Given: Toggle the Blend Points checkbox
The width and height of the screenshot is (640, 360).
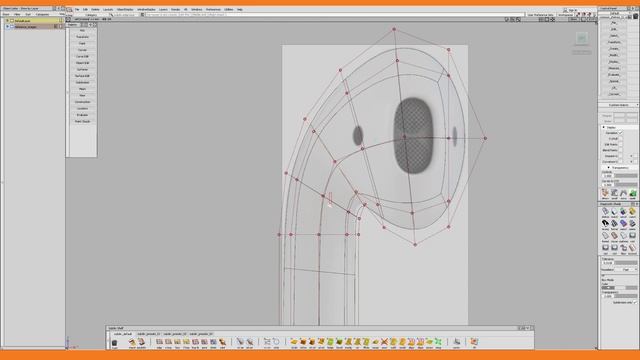Looking at the screenshot, I should click(x=620, y=150).
